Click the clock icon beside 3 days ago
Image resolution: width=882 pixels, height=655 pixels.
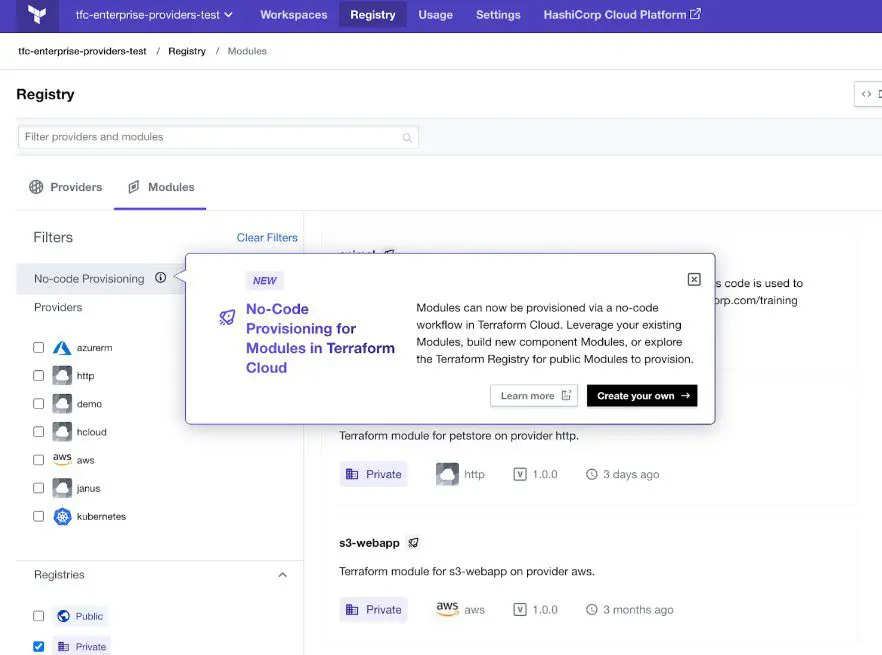(x=592, y=474)
